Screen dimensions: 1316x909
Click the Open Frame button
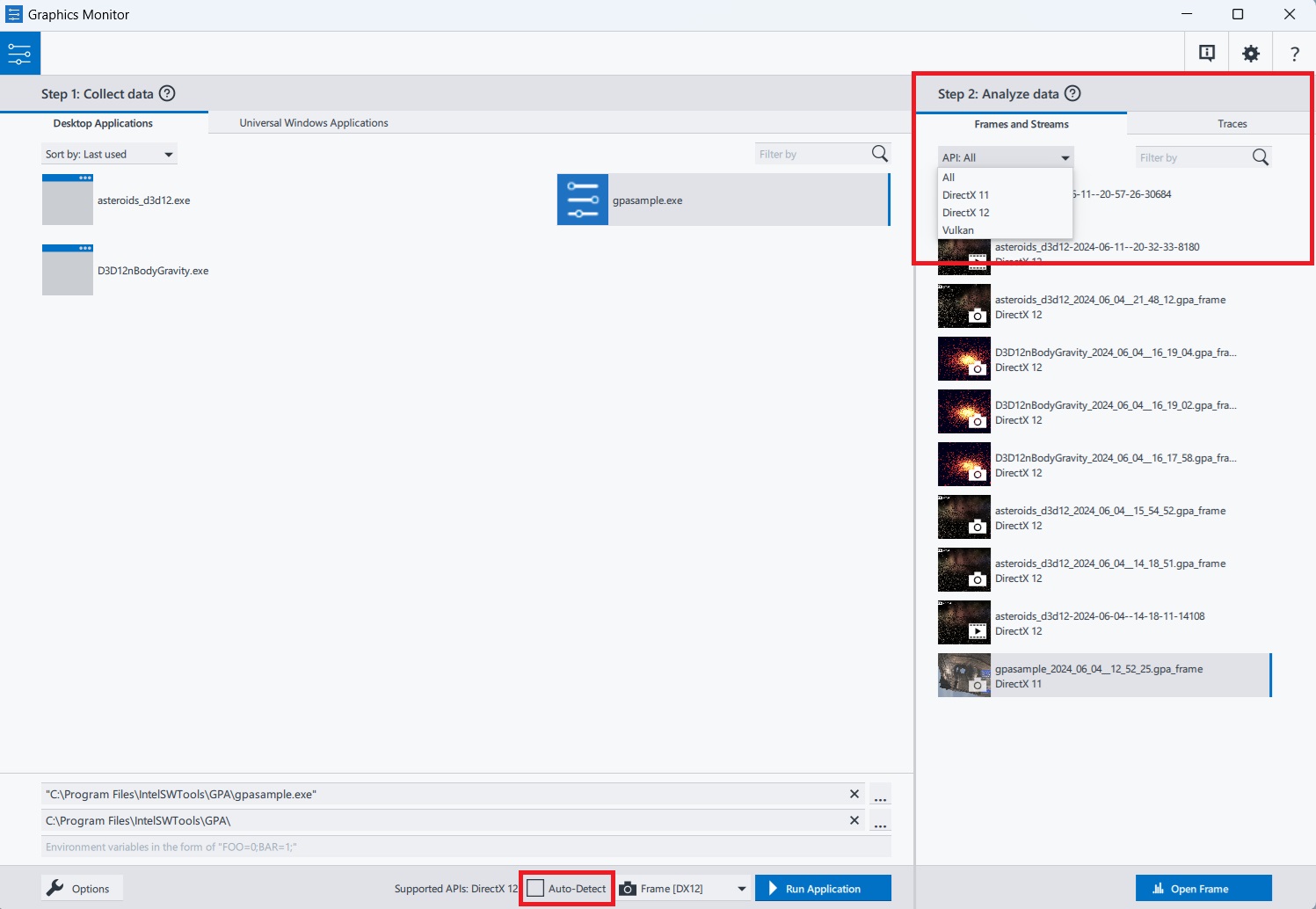1203,888
